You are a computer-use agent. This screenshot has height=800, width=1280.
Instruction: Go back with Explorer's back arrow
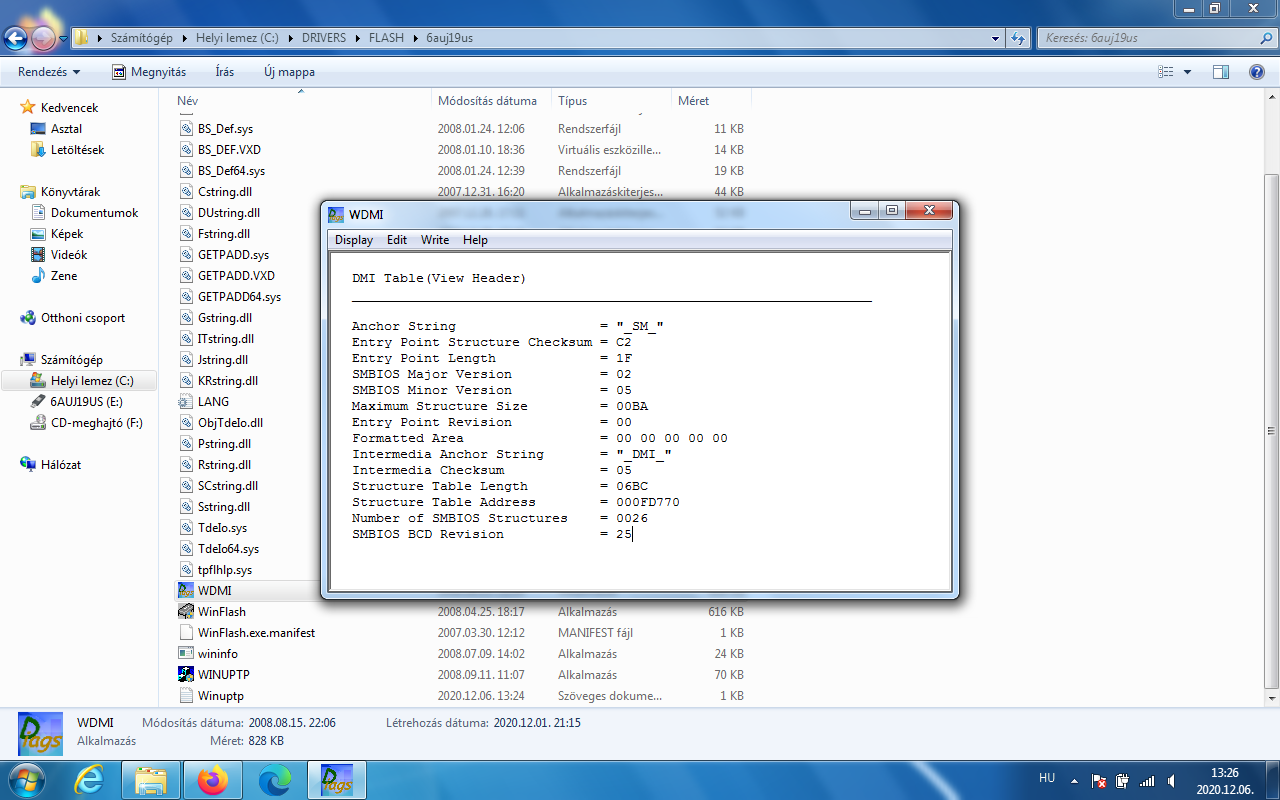tap(15, 38)
